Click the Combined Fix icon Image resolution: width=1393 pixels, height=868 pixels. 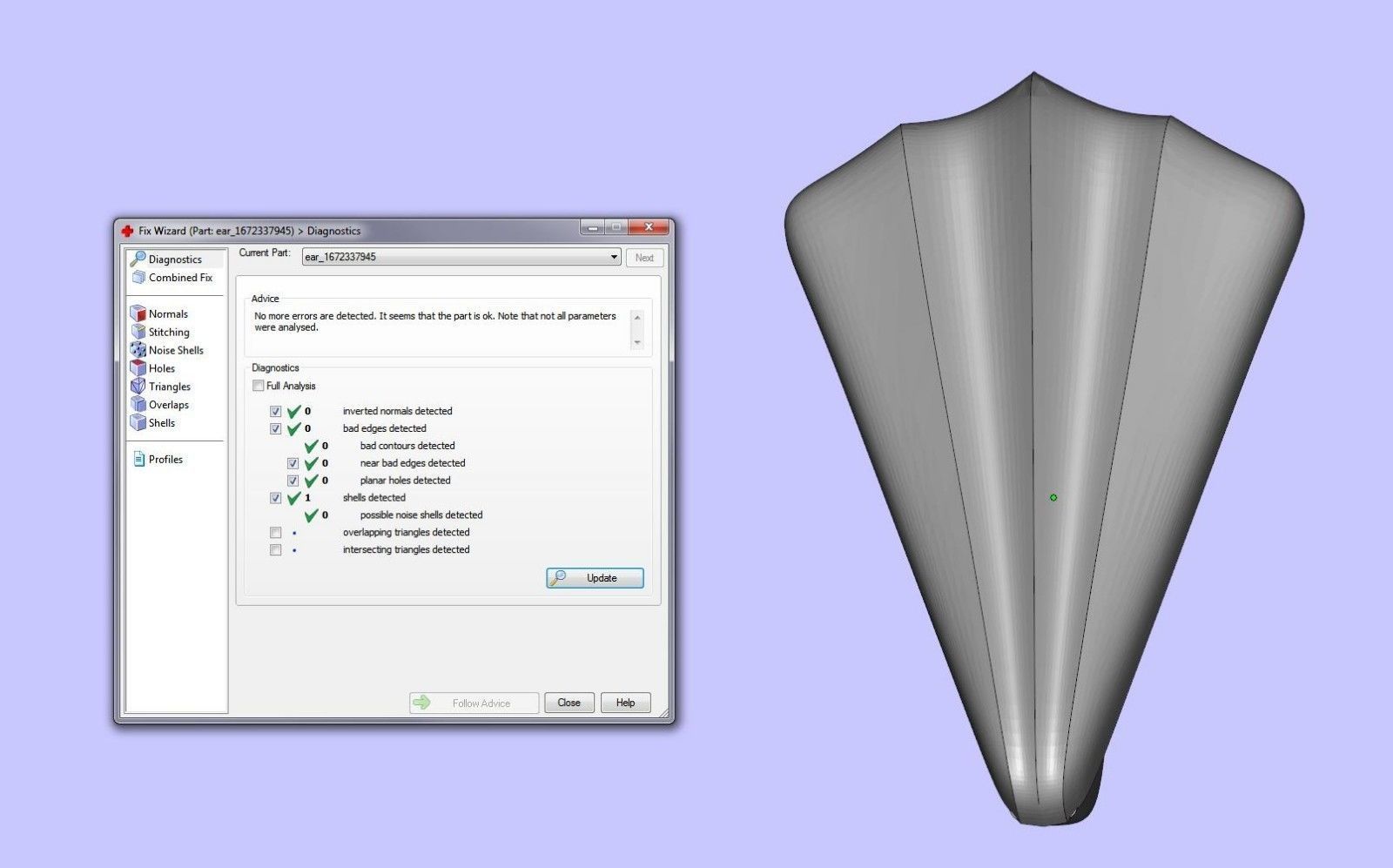coord(138,278)
